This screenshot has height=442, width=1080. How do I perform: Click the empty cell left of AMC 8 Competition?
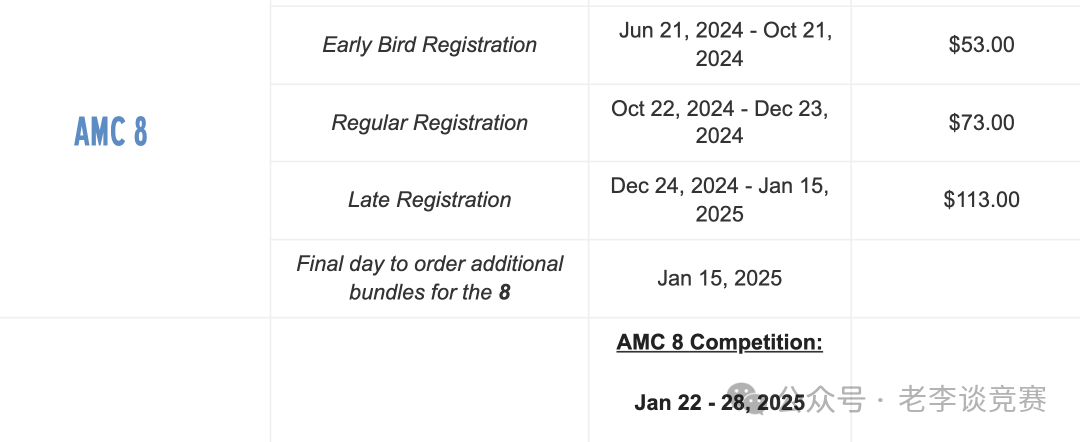pos(429,380)
